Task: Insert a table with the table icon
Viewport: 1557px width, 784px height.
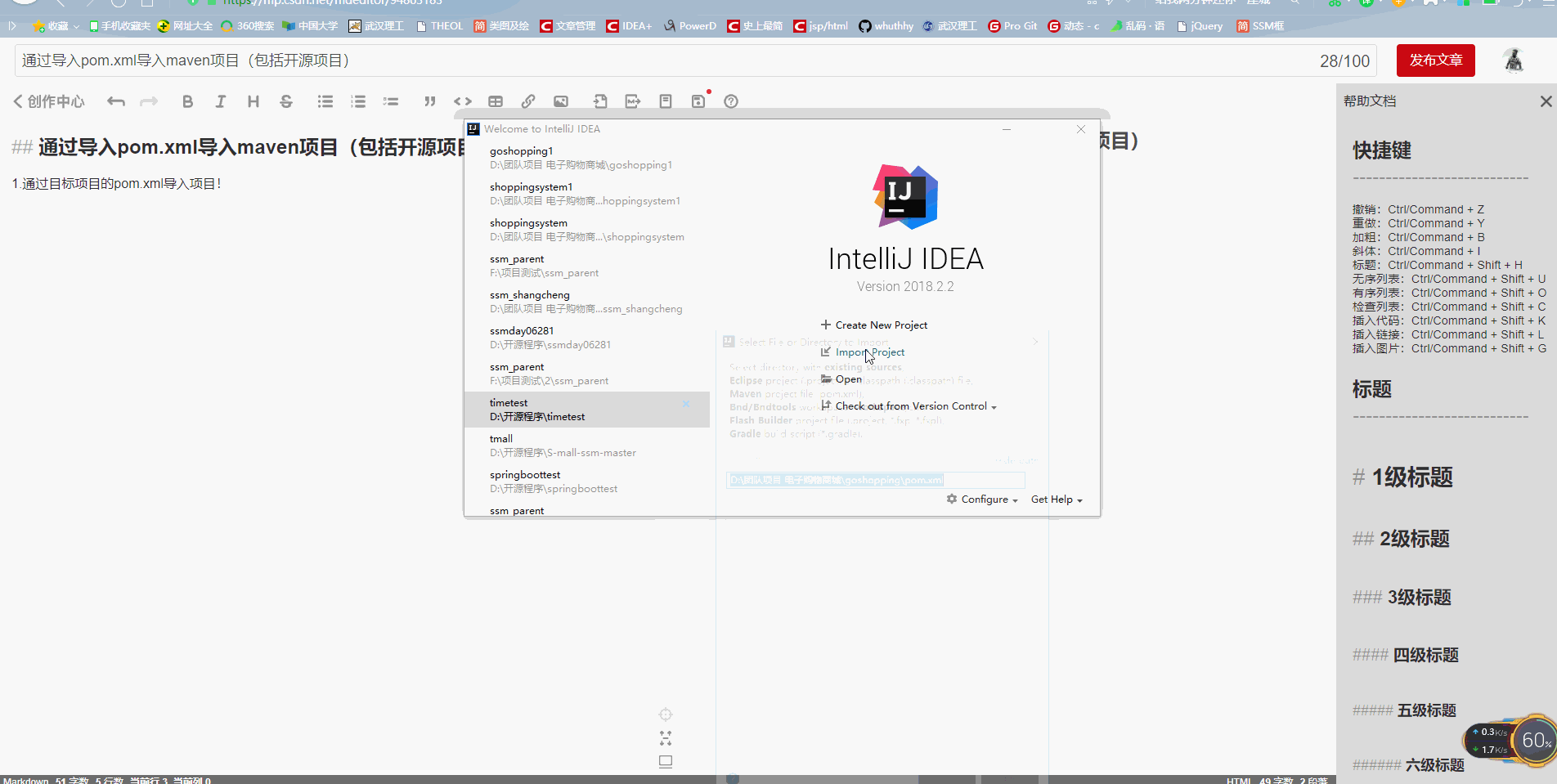Action: tap(496, 101)
